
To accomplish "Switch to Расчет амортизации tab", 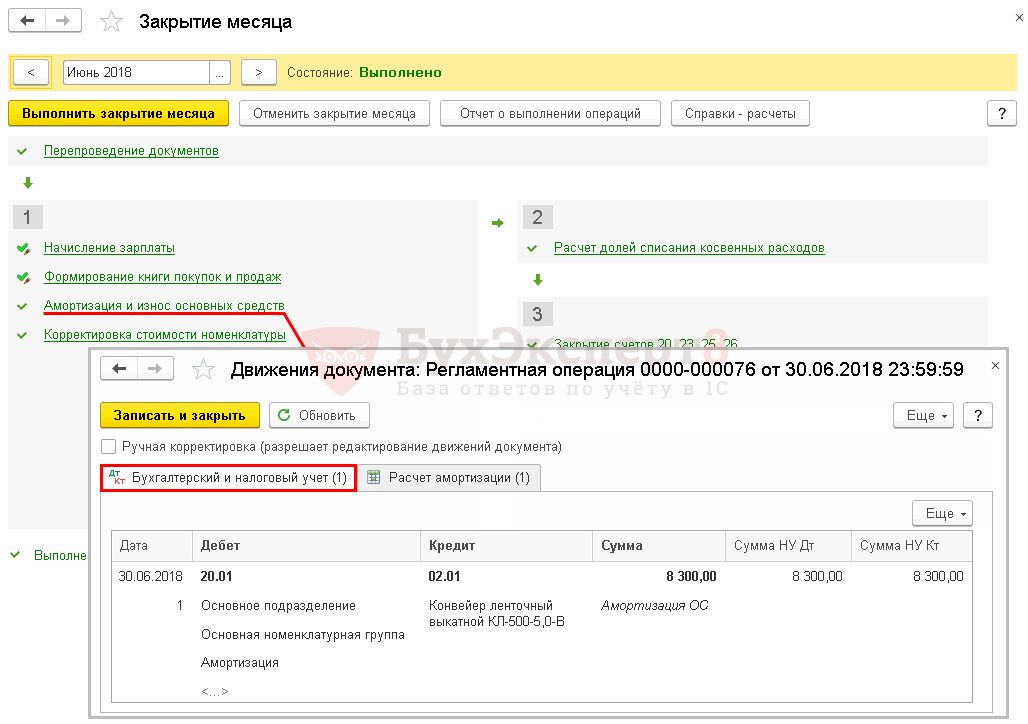I will pyautogui.click(x=449, y=478).
